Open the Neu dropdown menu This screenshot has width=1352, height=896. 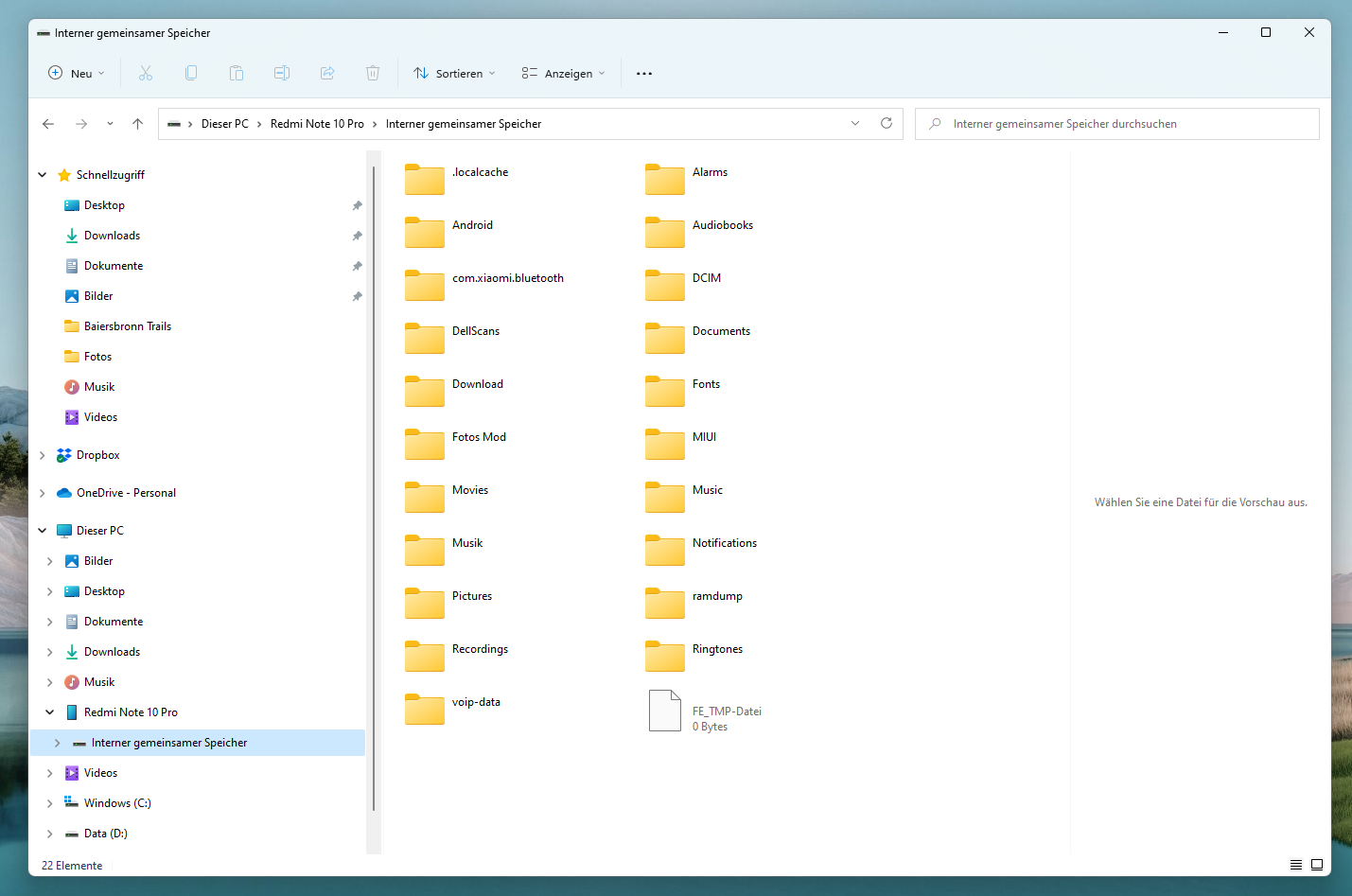pyautogui.click(x=77, y=73)
